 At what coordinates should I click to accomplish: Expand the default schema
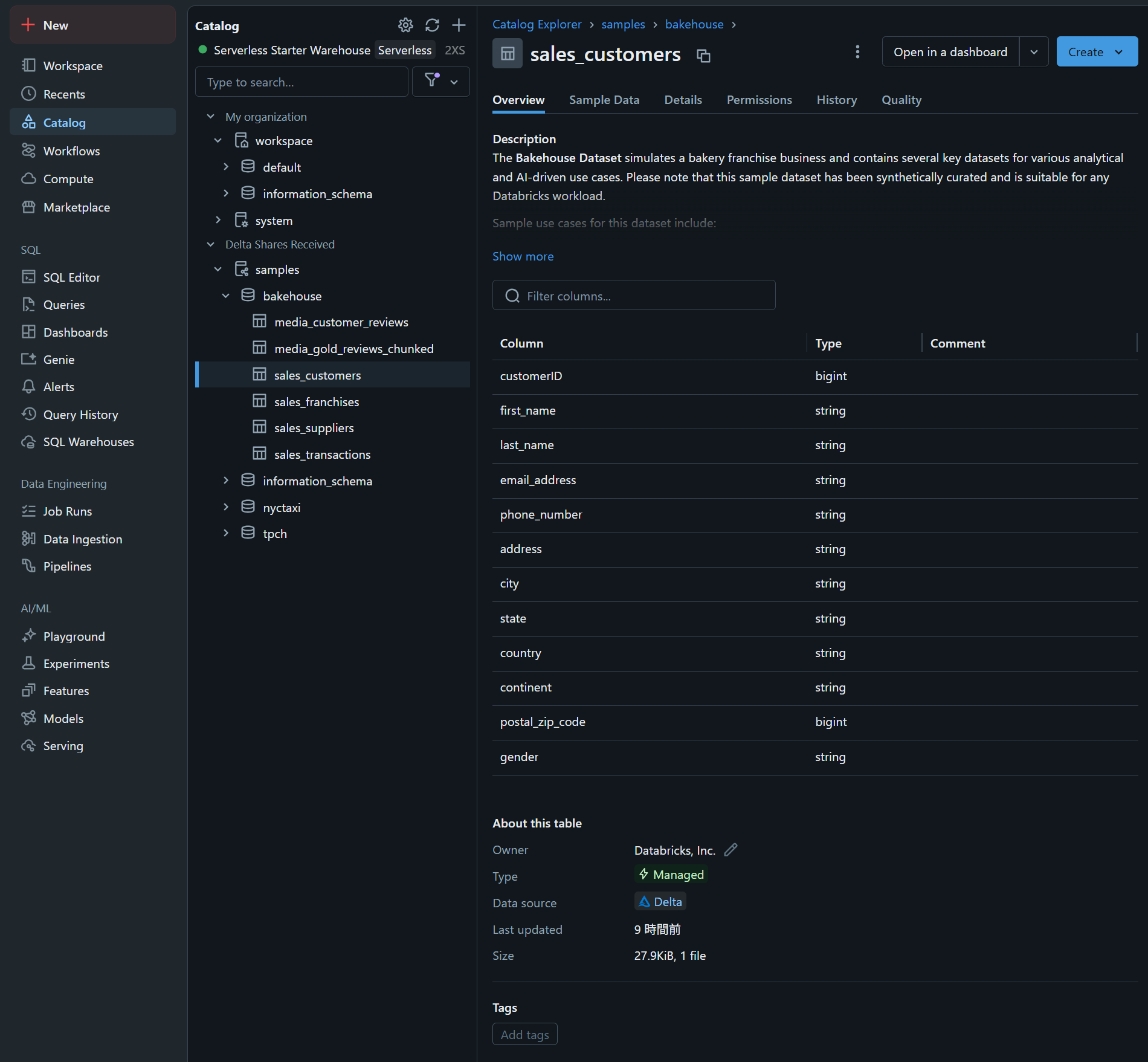(x=226, y=166)
